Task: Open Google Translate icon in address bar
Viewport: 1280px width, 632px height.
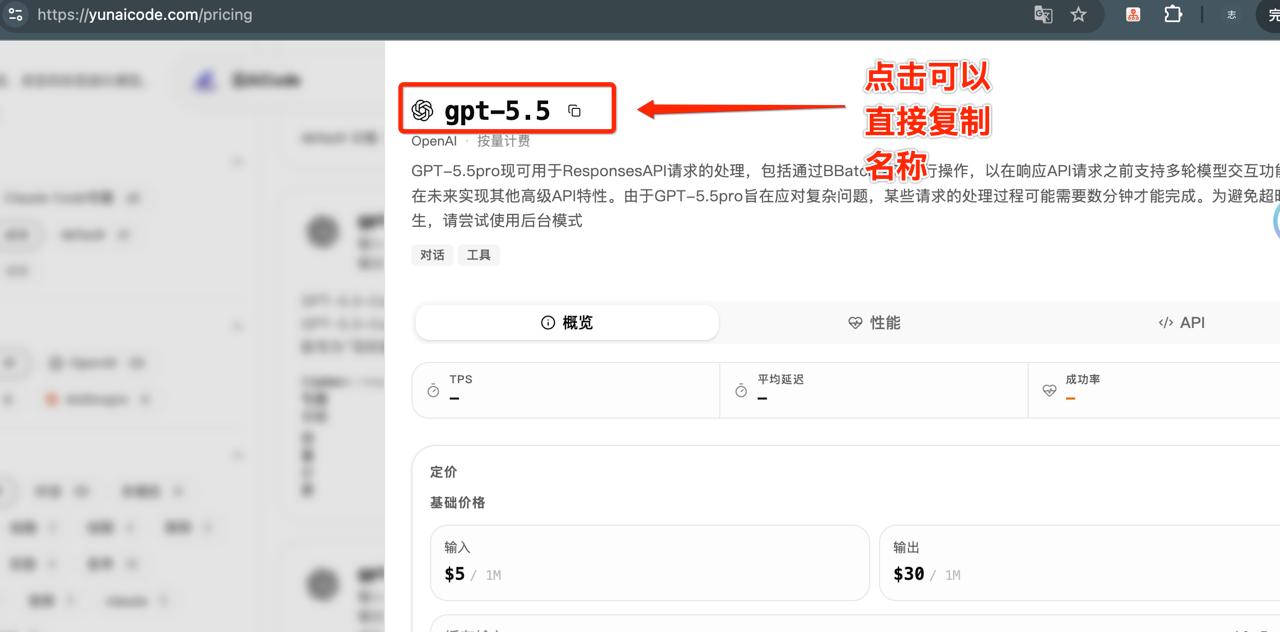Action: pyautogui.click(x=1043, y=15)
